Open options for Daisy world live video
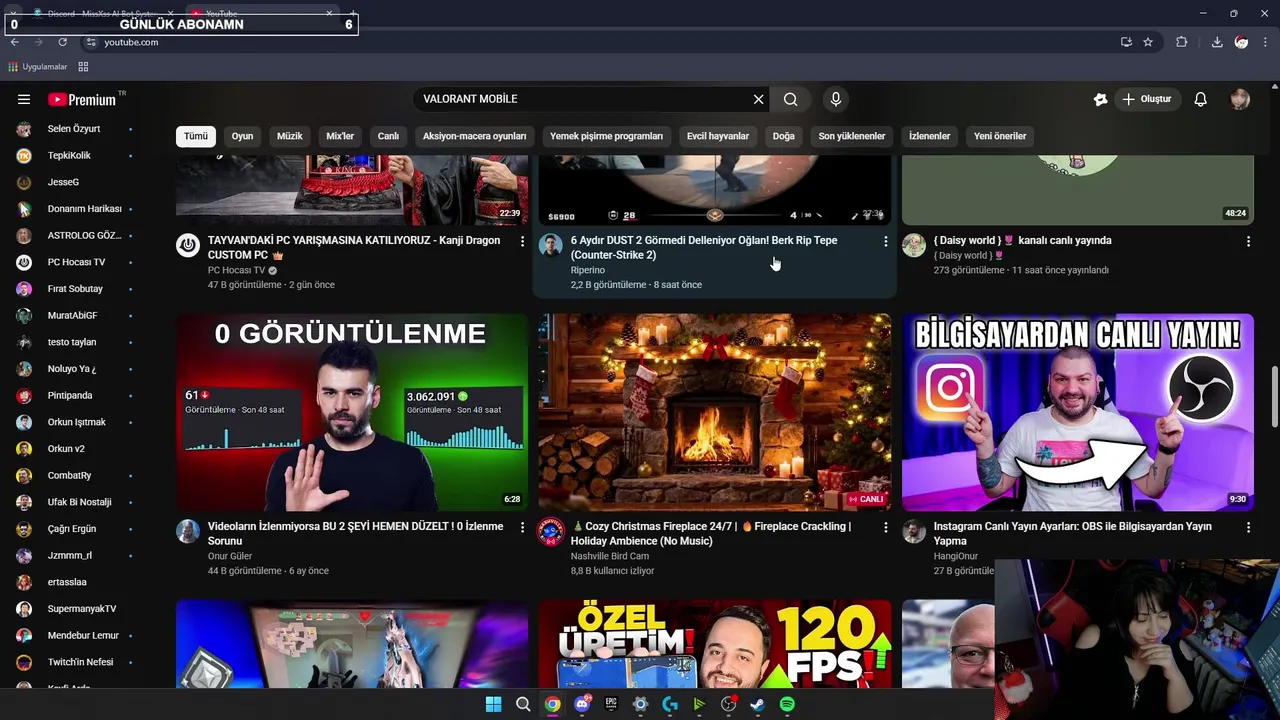The image size is (1280, 720). pos(1248,241)
